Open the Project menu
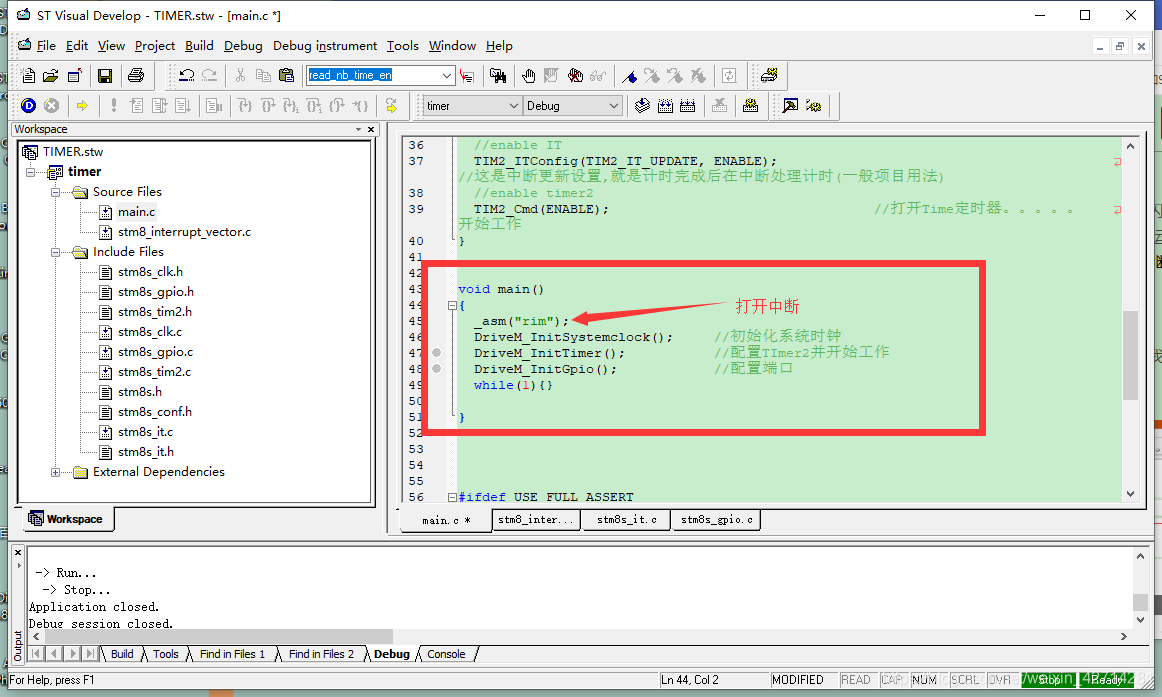This screenshot has height=697, width=1162. click(155, 46)
